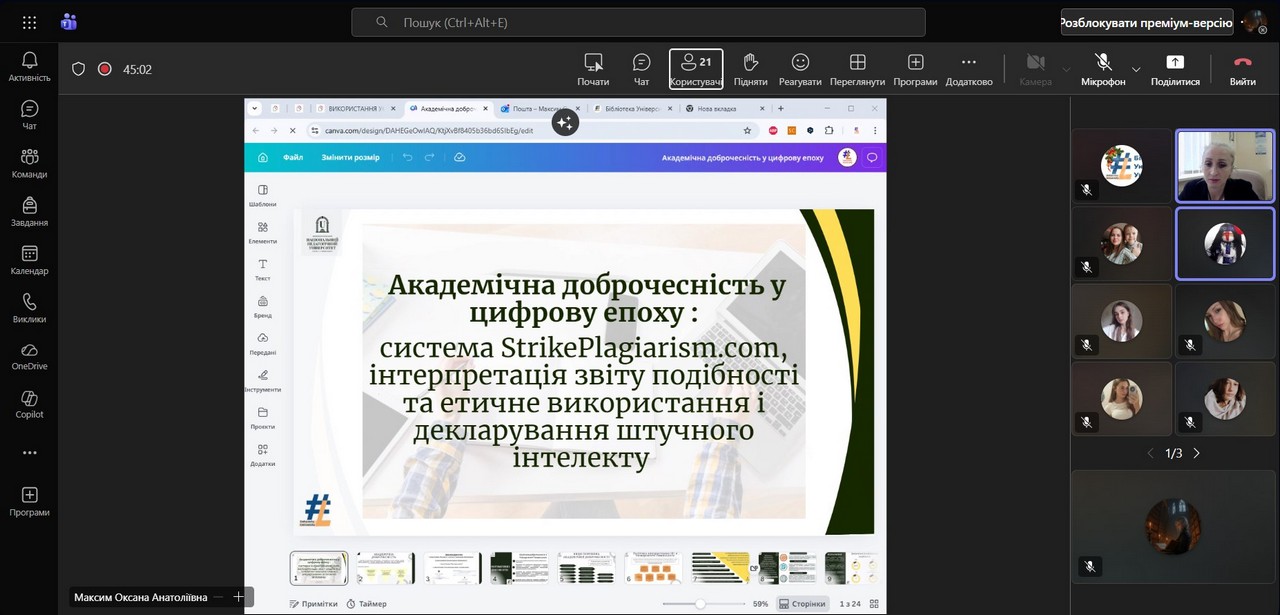Open the Apps (Програми) meeting menu

coord(915,69)
